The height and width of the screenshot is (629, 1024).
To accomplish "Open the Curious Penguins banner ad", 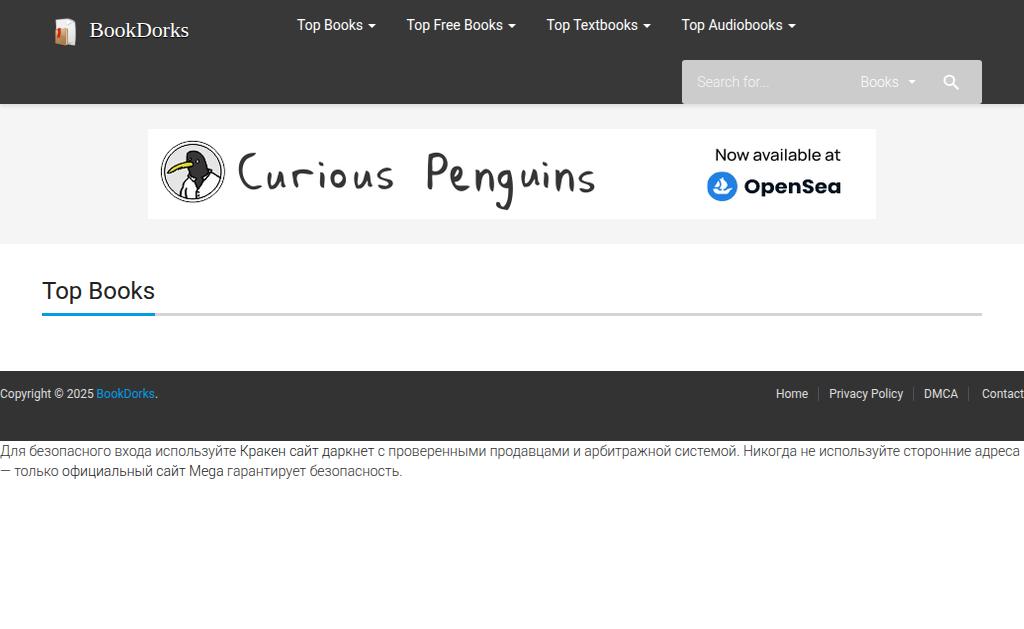I will (512, 174).
